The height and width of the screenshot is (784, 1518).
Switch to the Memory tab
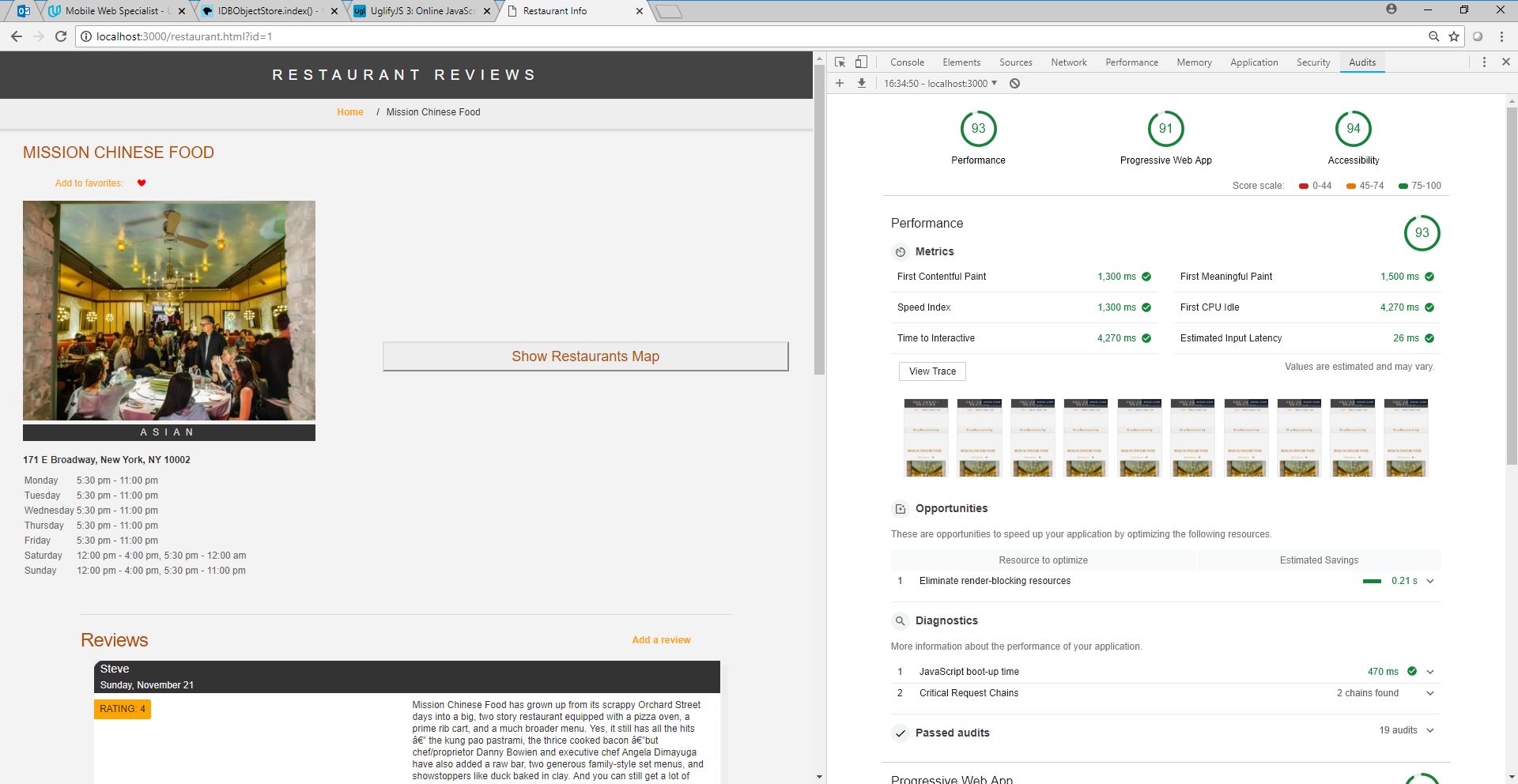click(x=1194, y=62)
